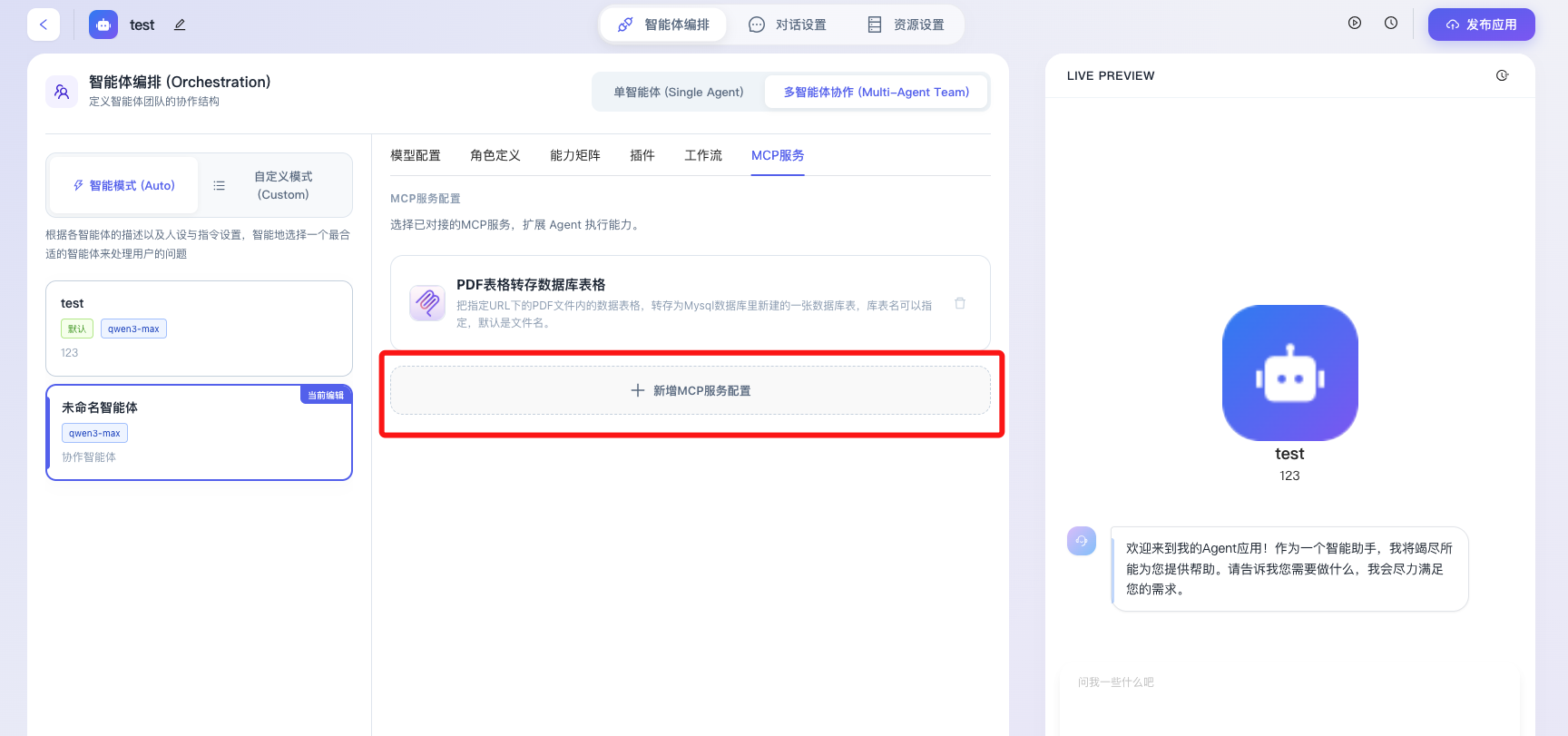Select Multi-Agent Team mode
This screenshot has width=1568, height=736.
876,93
